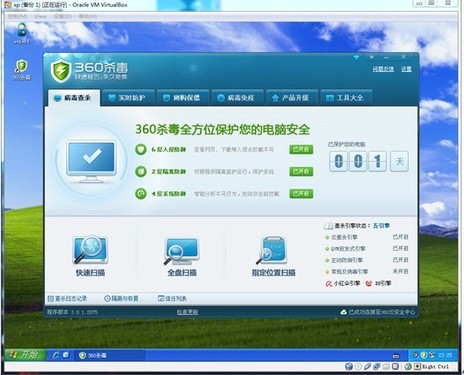This screenshot has width=464, height=375.
Task: Click VirtualBox mouse integration status icon
Action: coord(408,367)
